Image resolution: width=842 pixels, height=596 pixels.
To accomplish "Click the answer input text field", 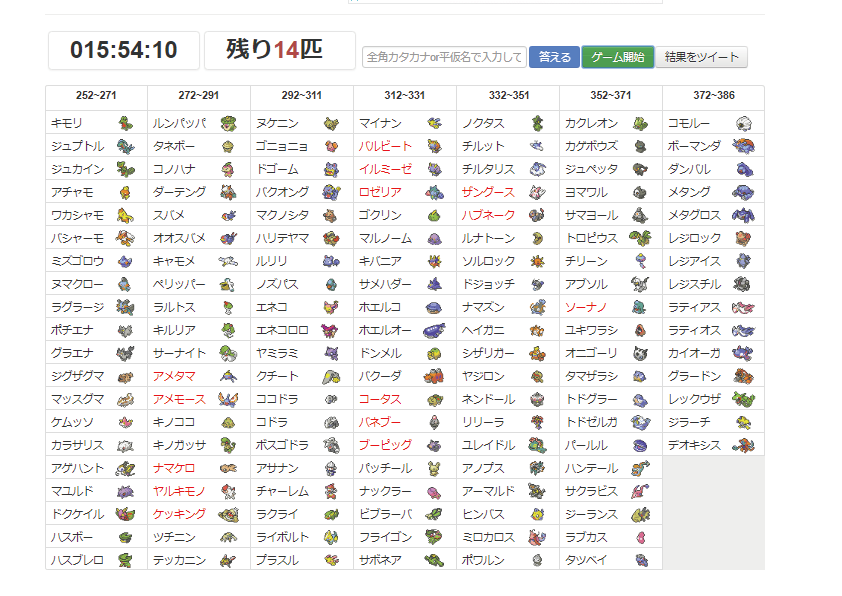I will tap(445, 57).
